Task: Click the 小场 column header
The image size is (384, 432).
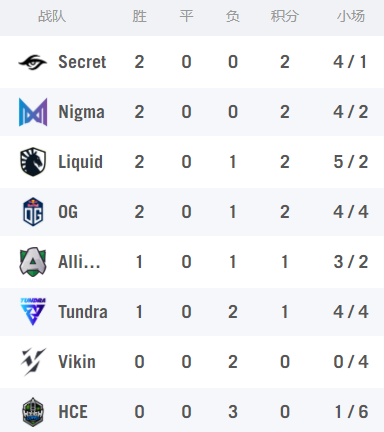Action: (x=351, y=16)
